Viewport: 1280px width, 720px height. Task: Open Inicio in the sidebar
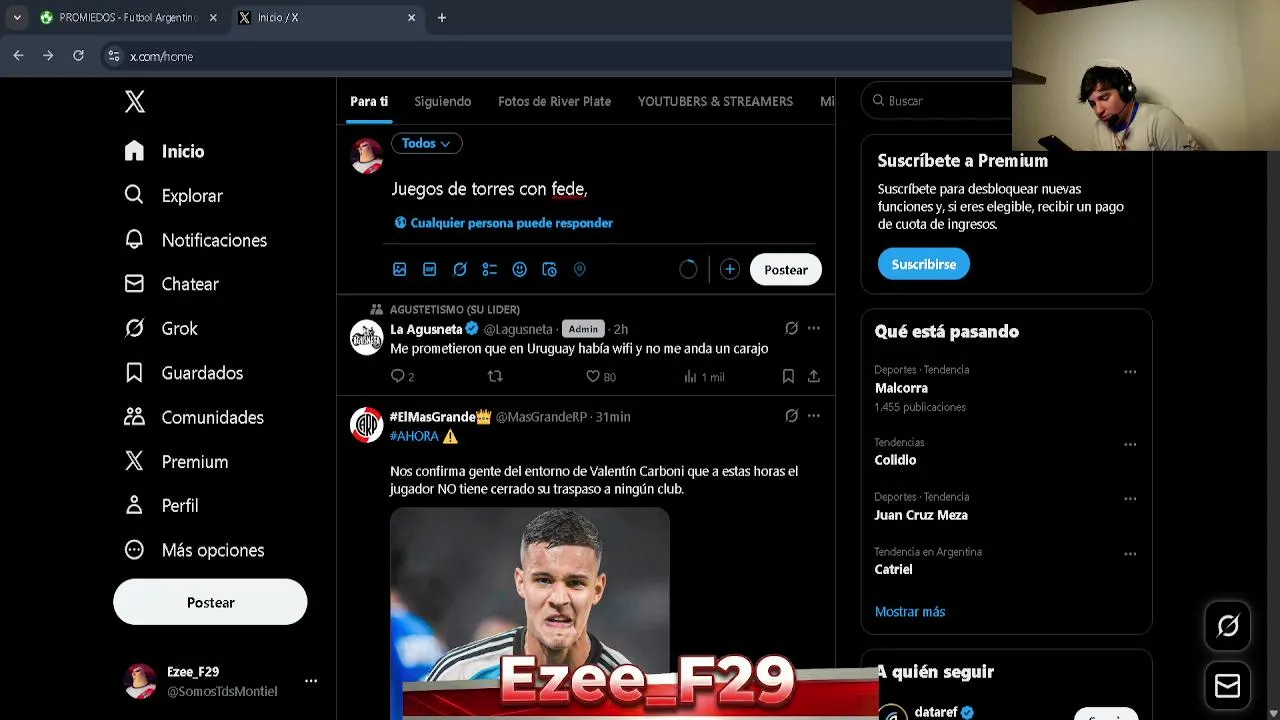(x=165, y=151)
